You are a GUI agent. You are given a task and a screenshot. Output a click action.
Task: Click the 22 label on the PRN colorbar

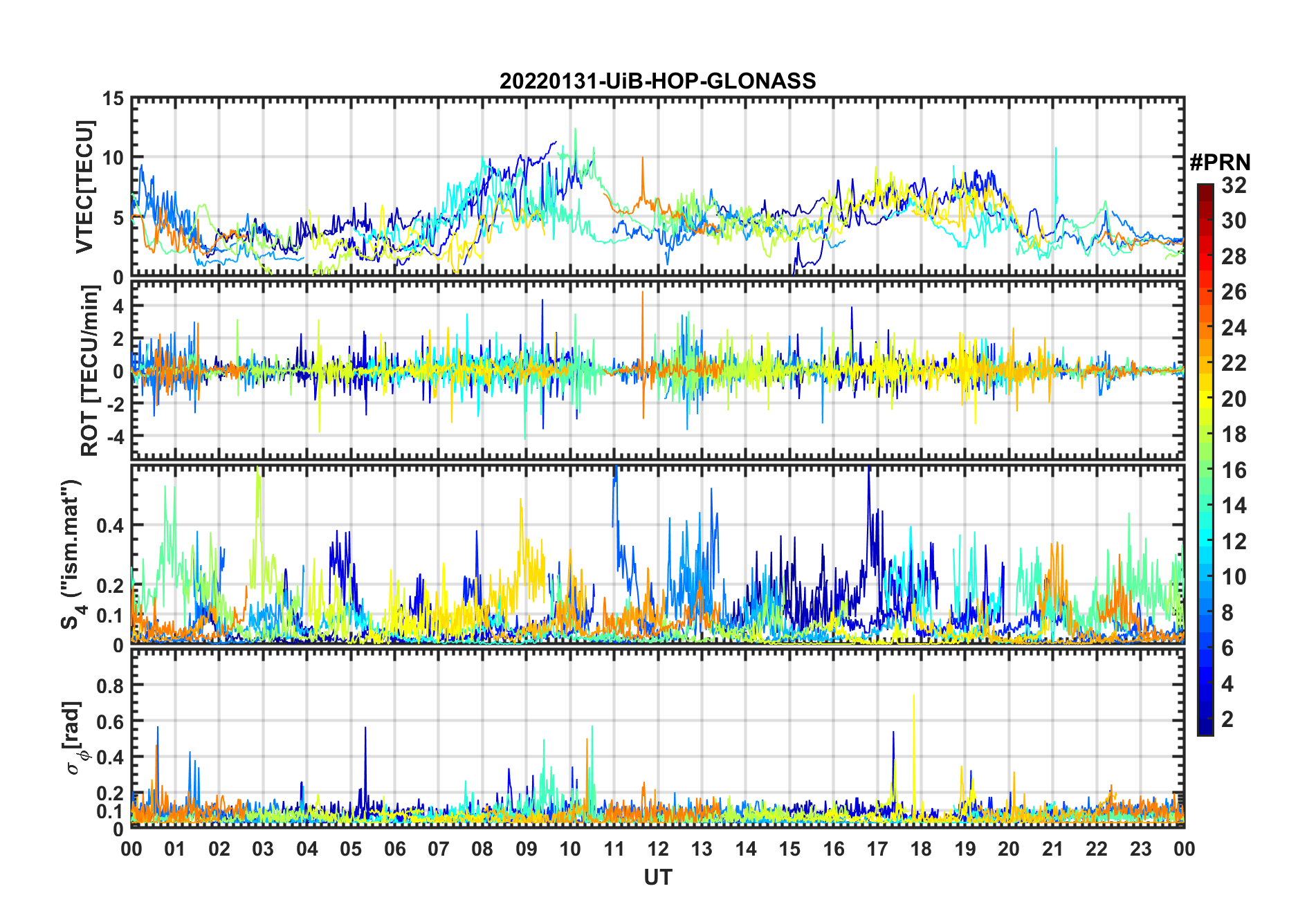[1234, 363]
